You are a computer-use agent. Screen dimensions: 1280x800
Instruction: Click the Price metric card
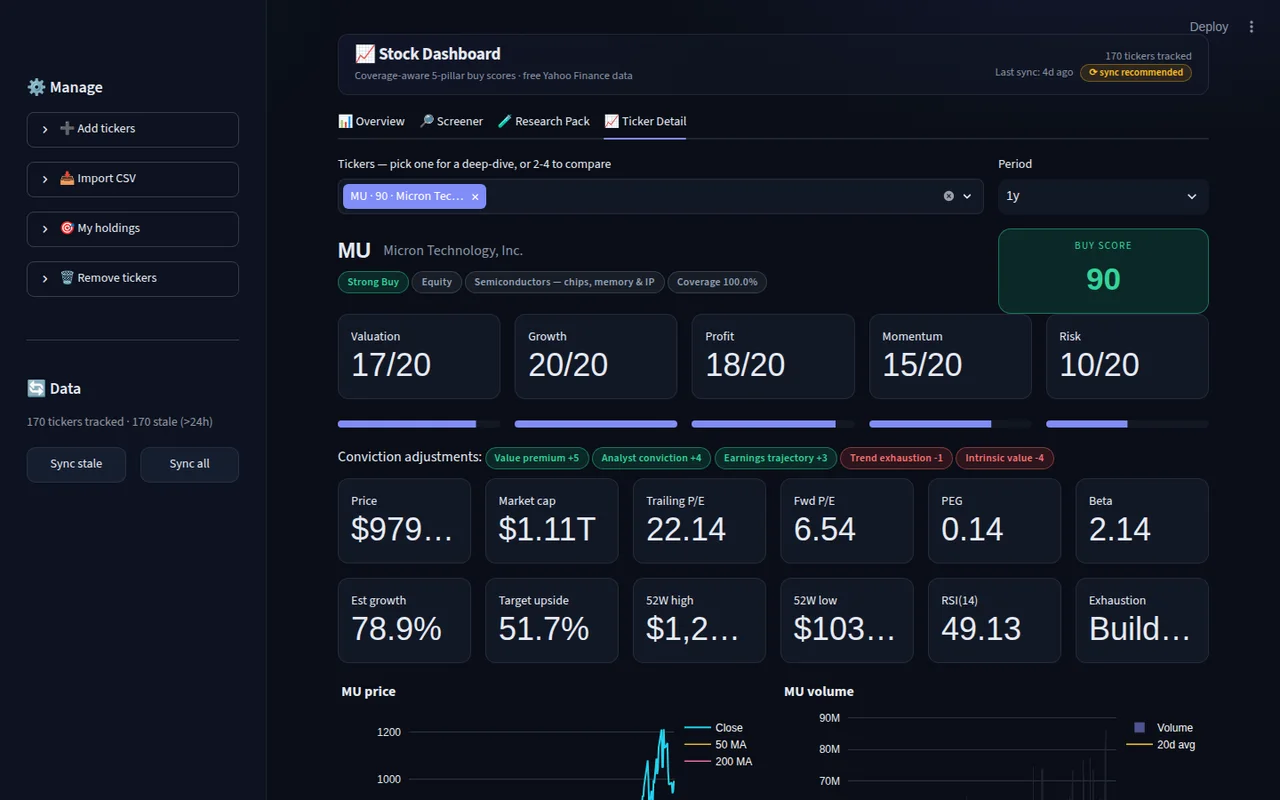coord(404,521)
